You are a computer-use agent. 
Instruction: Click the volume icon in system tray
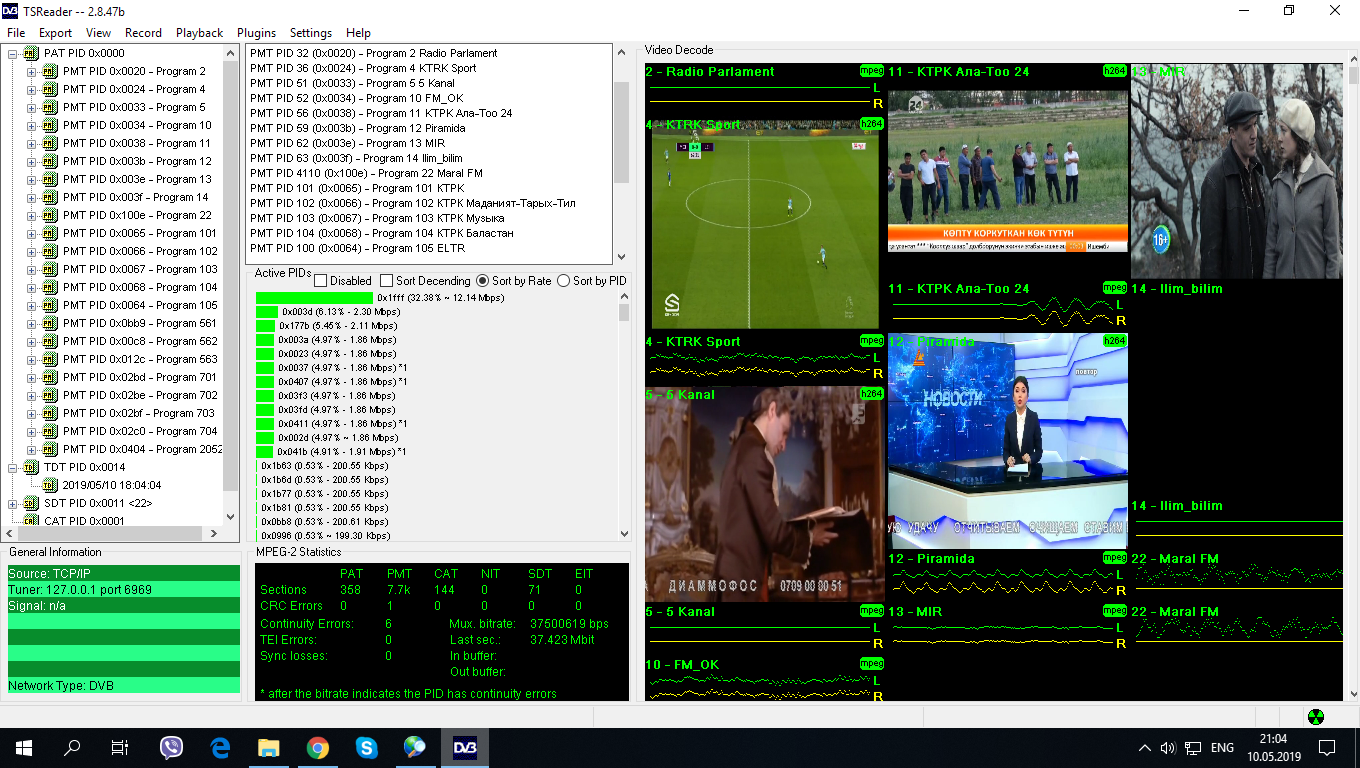coord(1168,747)
